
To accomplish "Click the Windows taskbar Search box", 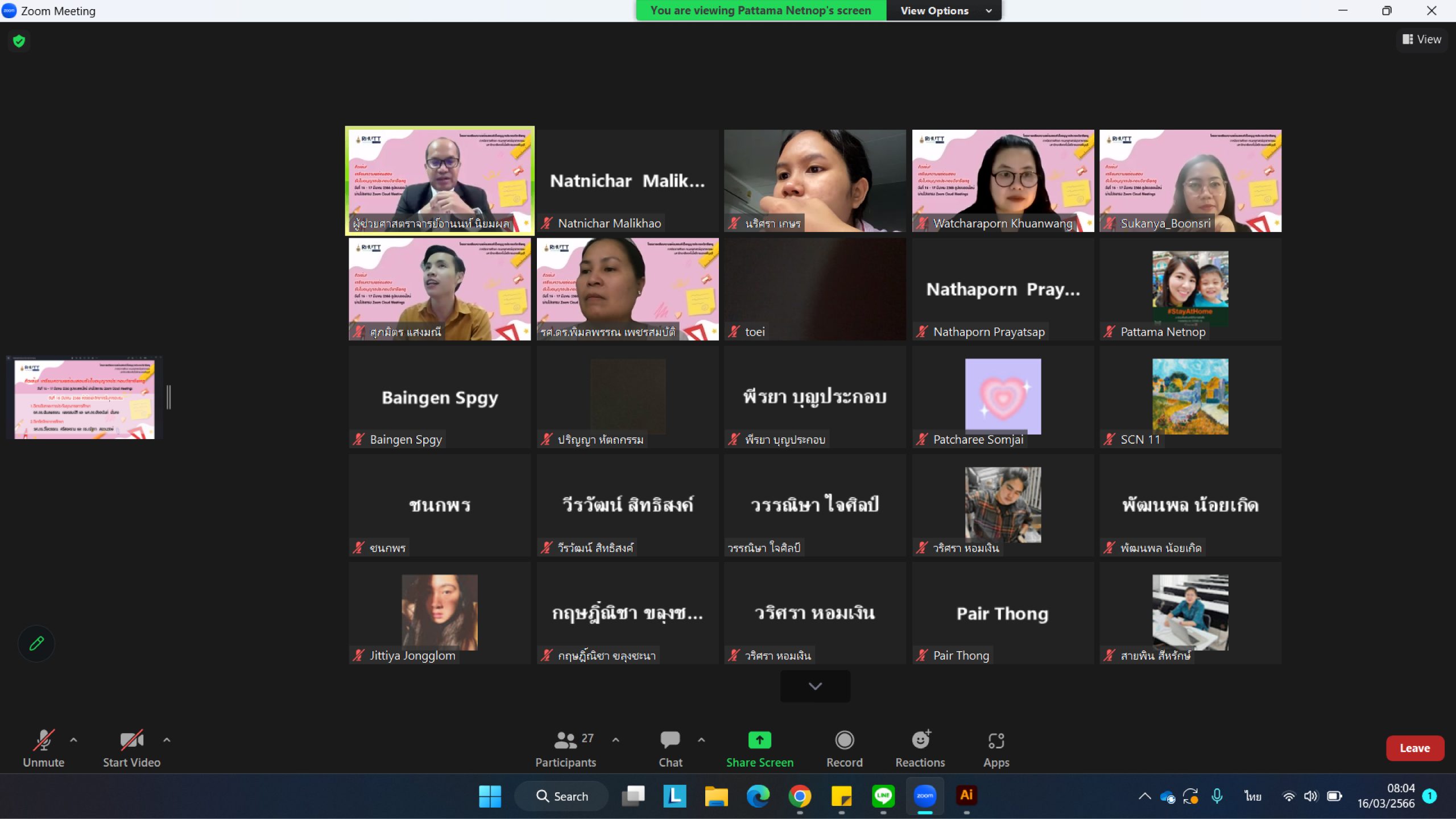I will 561,796.
